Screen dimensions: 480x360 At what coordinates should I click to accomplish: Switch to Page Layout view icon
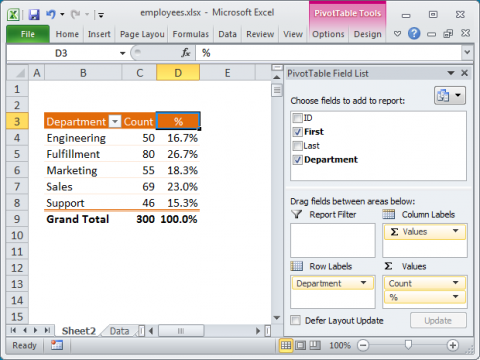pos(300,345)
